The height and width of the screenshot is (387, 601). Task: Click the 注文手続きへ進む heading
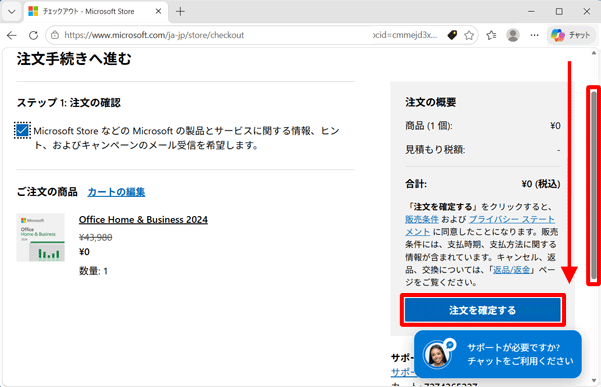[74, 59]
